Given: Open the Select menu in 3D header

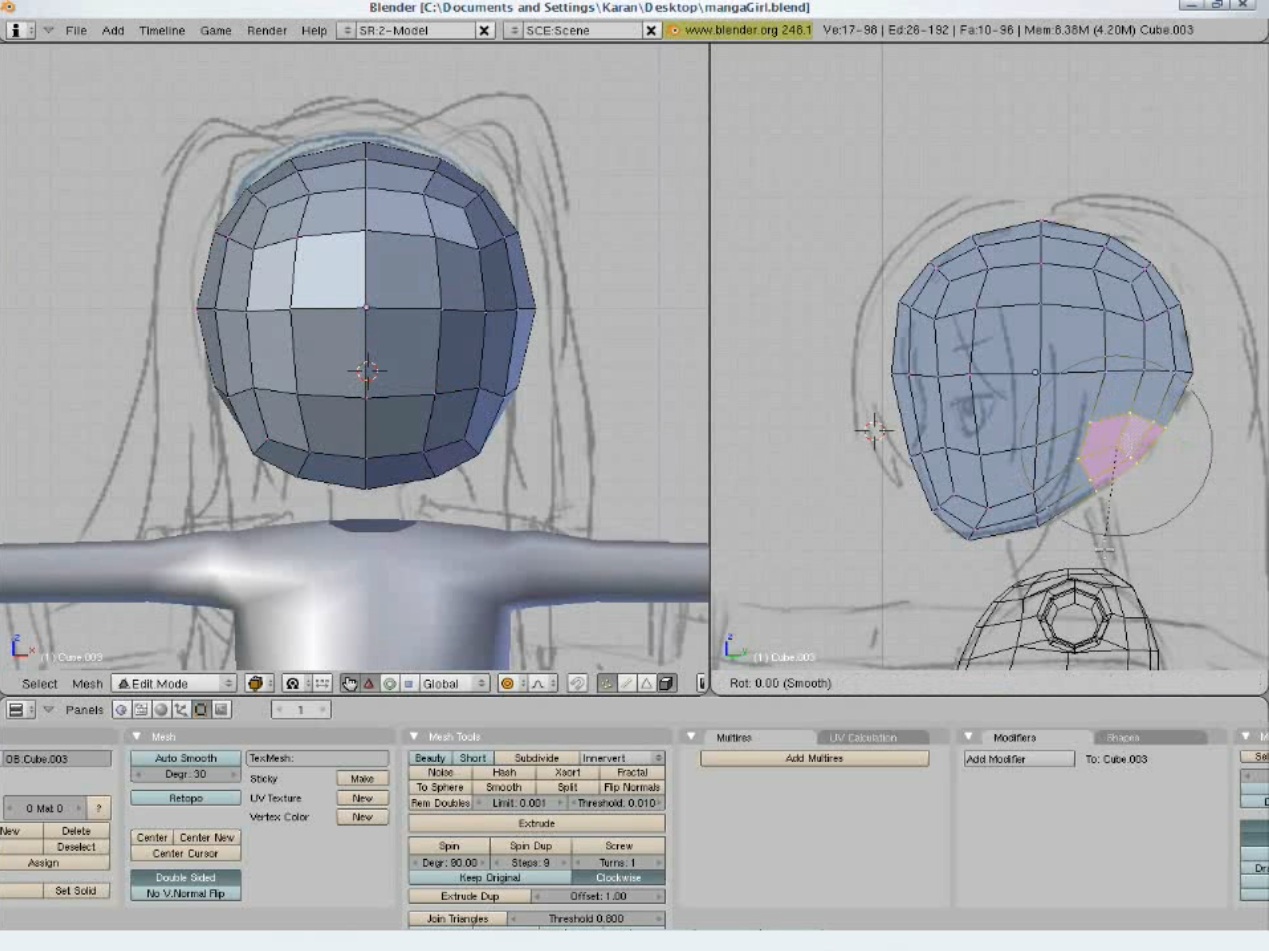Looking at the screenshot, I should click(40, 684).
